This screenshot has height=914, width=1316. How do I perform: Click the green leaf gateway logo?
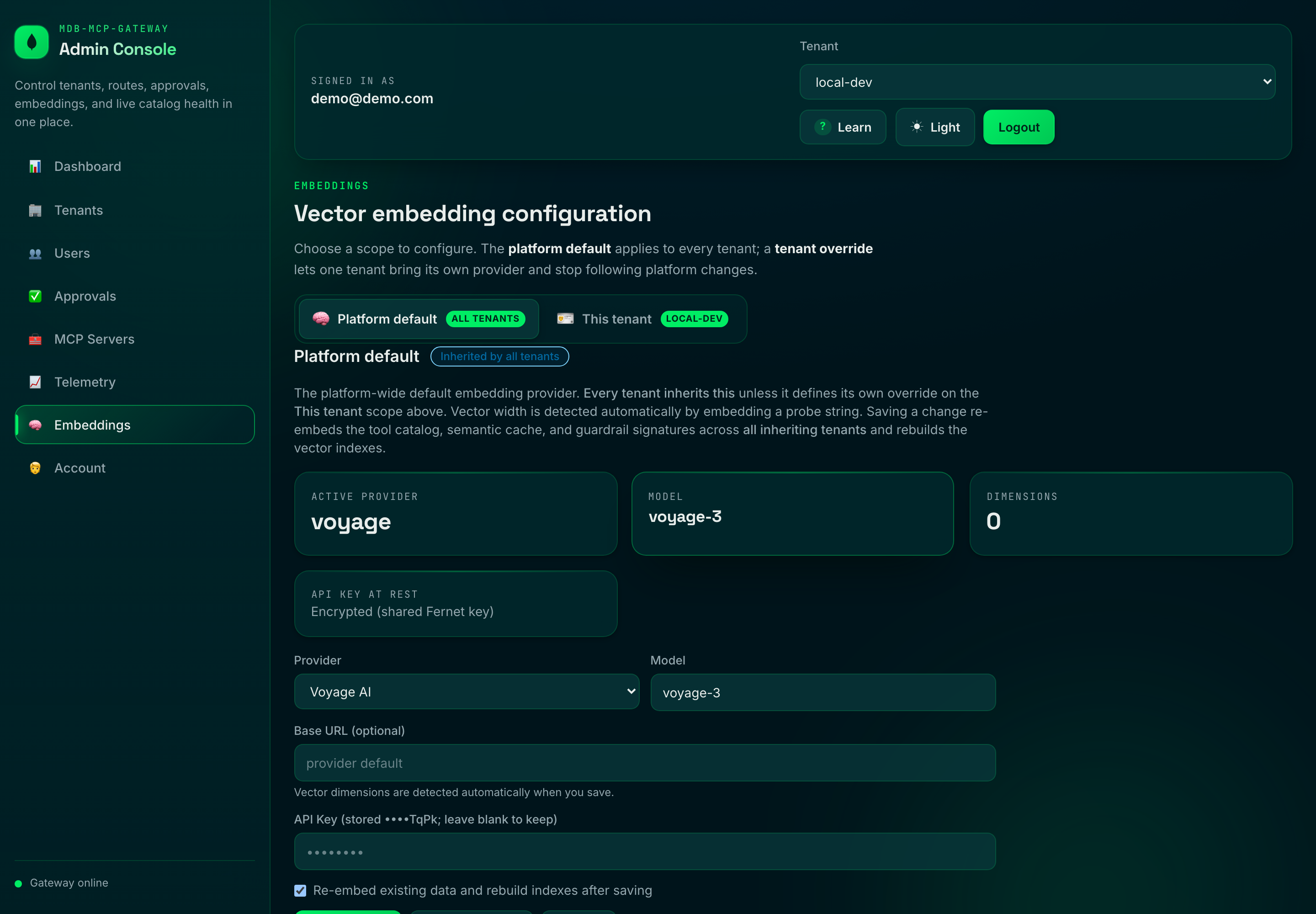[x=32, y=42]
